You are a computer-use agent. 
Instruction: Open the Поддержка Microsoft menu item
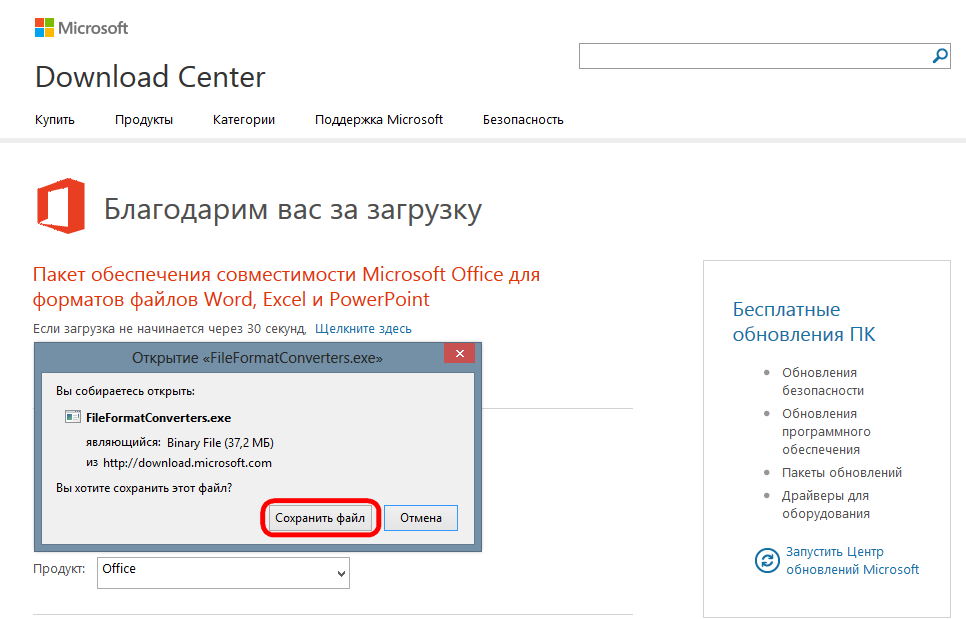[x=379, y=119]
